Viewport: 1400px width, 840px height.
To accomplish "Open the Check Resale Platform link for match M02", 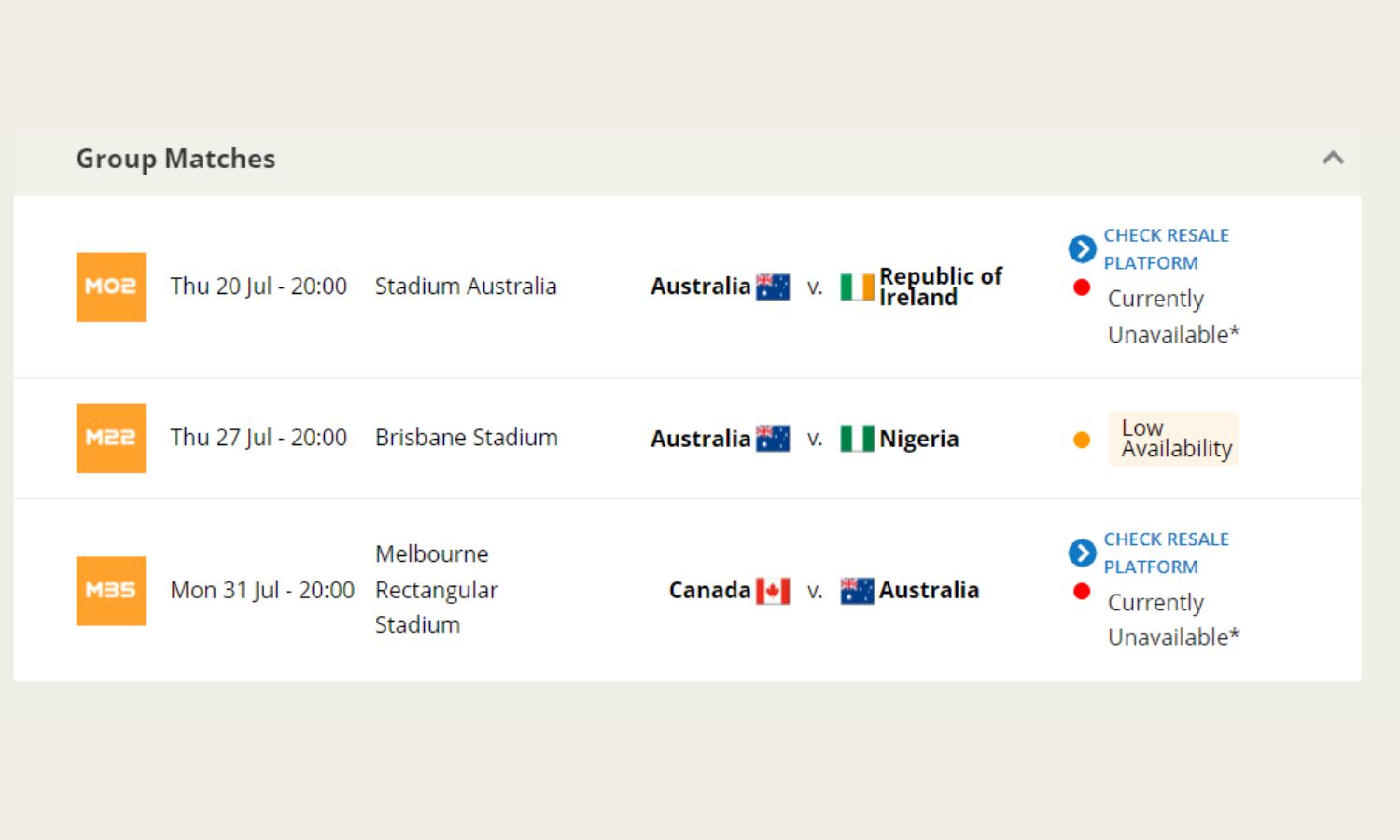I will pyautogui.click(x=1166, y=248).
